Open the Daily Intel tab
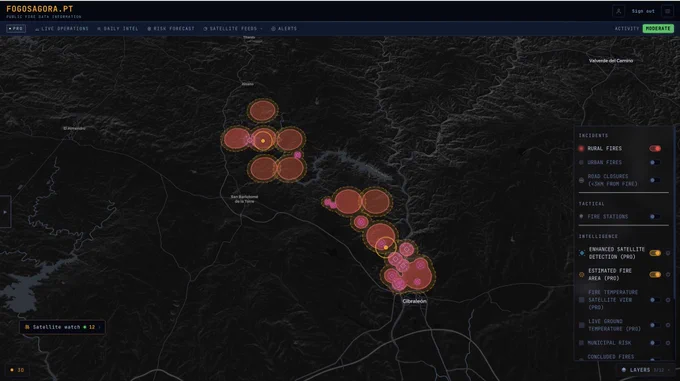Viewport: 680px width, 381px height. (x=118, y=29)
